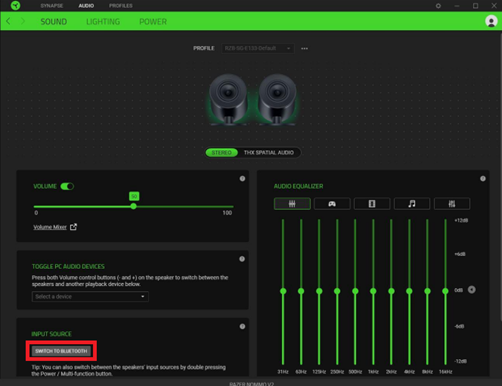502x386 pixels.
Task: Click the volume maximum label 100
Action: pyautogui.click(x=227, y=213)
